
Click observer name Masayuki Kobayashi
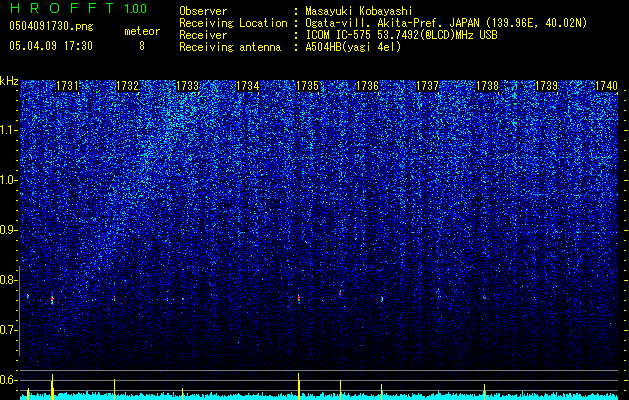point(358,11)
